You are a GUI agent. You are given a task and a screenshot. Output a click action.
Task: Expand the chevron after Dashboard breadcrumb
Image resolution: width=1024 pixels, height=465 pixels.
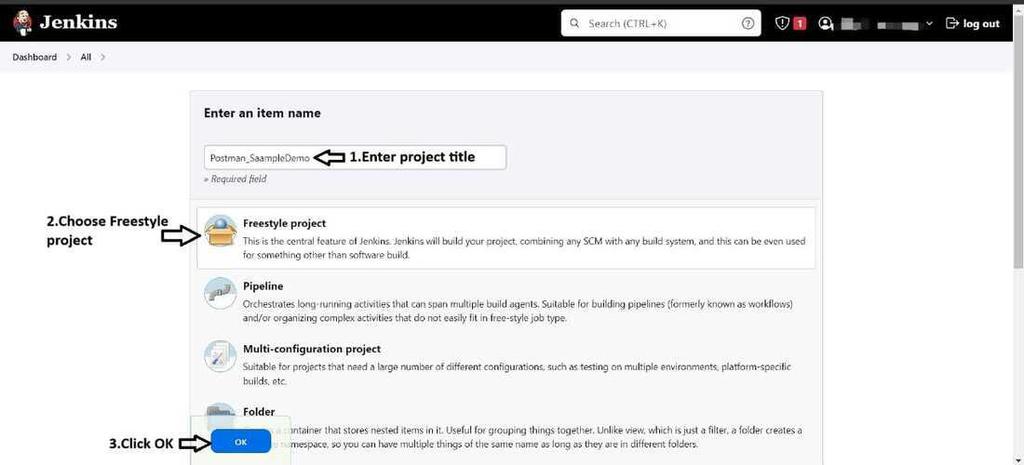pos(68,57)
